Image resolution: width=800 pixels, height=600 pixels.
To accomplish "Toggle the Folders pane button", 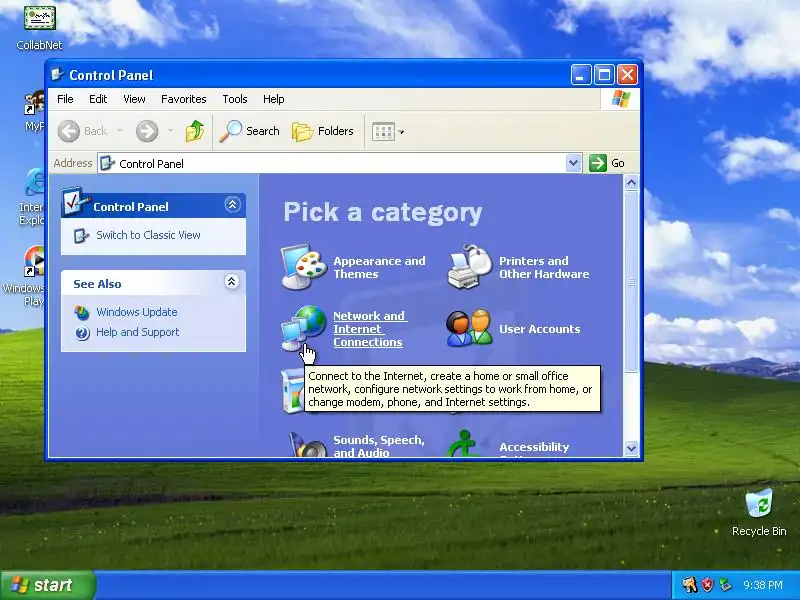I will pyautogui.click(x=322, y=131).
